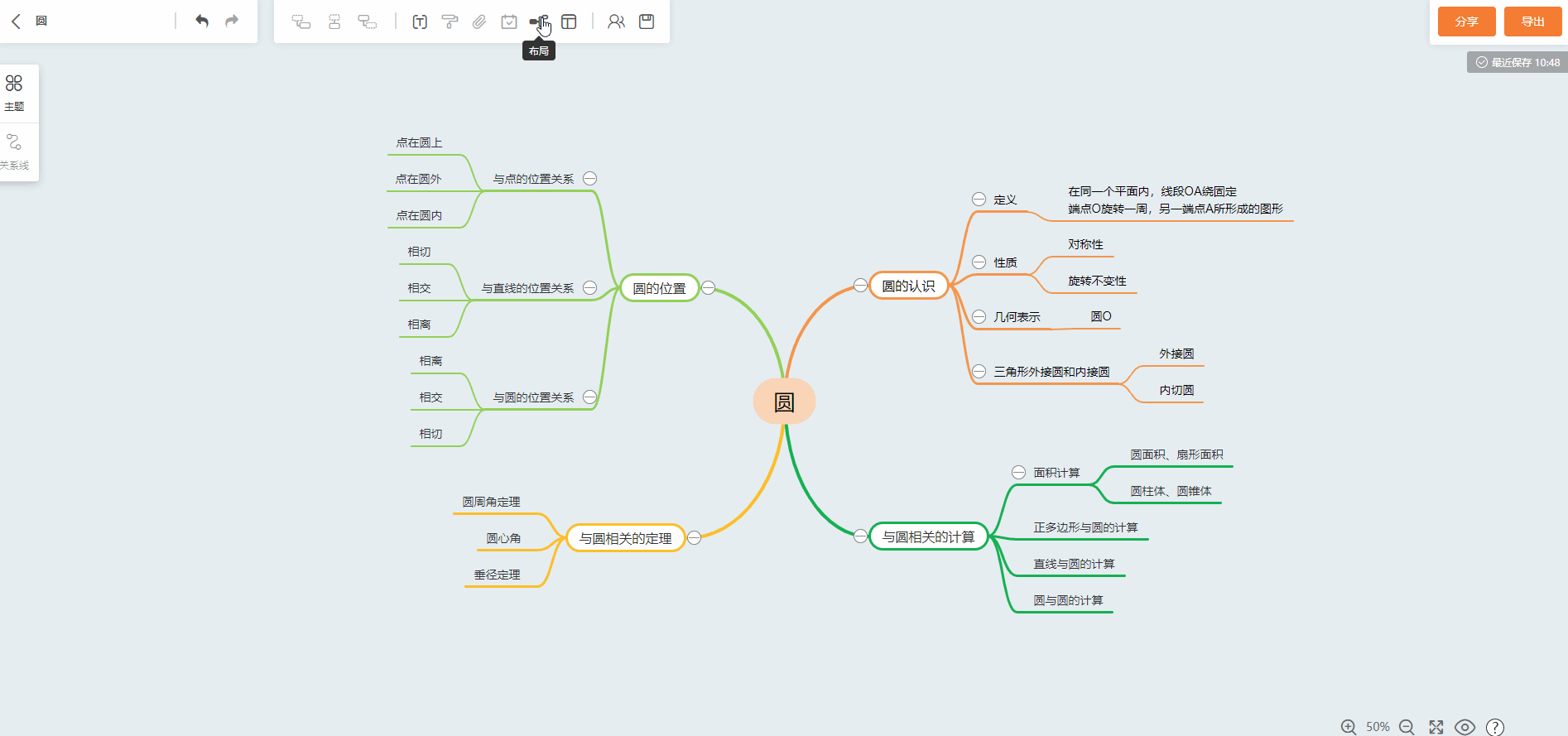Click the undo arrow icon
The height and width of the screenshot is (736, 1568).
coord(201,22)
